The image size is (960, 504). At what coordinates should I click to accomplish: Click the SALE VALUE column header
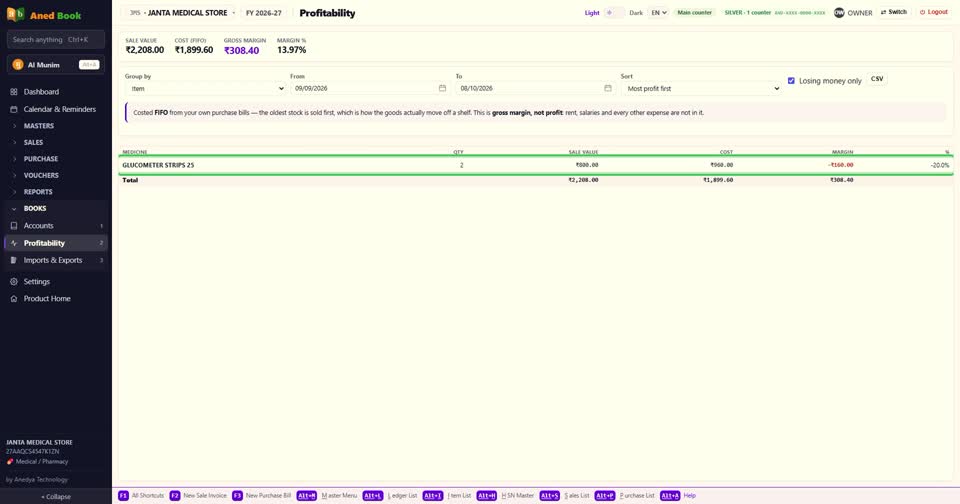pos(583,152)
